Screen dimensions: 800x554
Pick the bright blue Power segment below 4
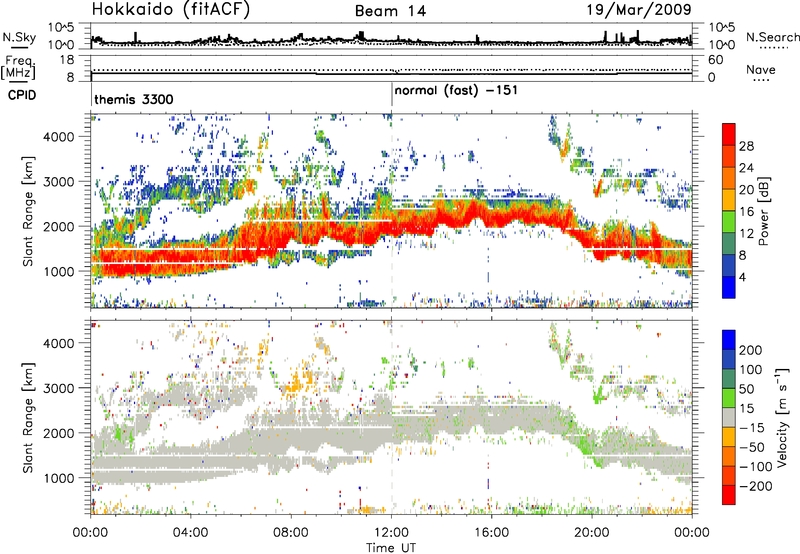pyautogui.click(x=729, y=287)
